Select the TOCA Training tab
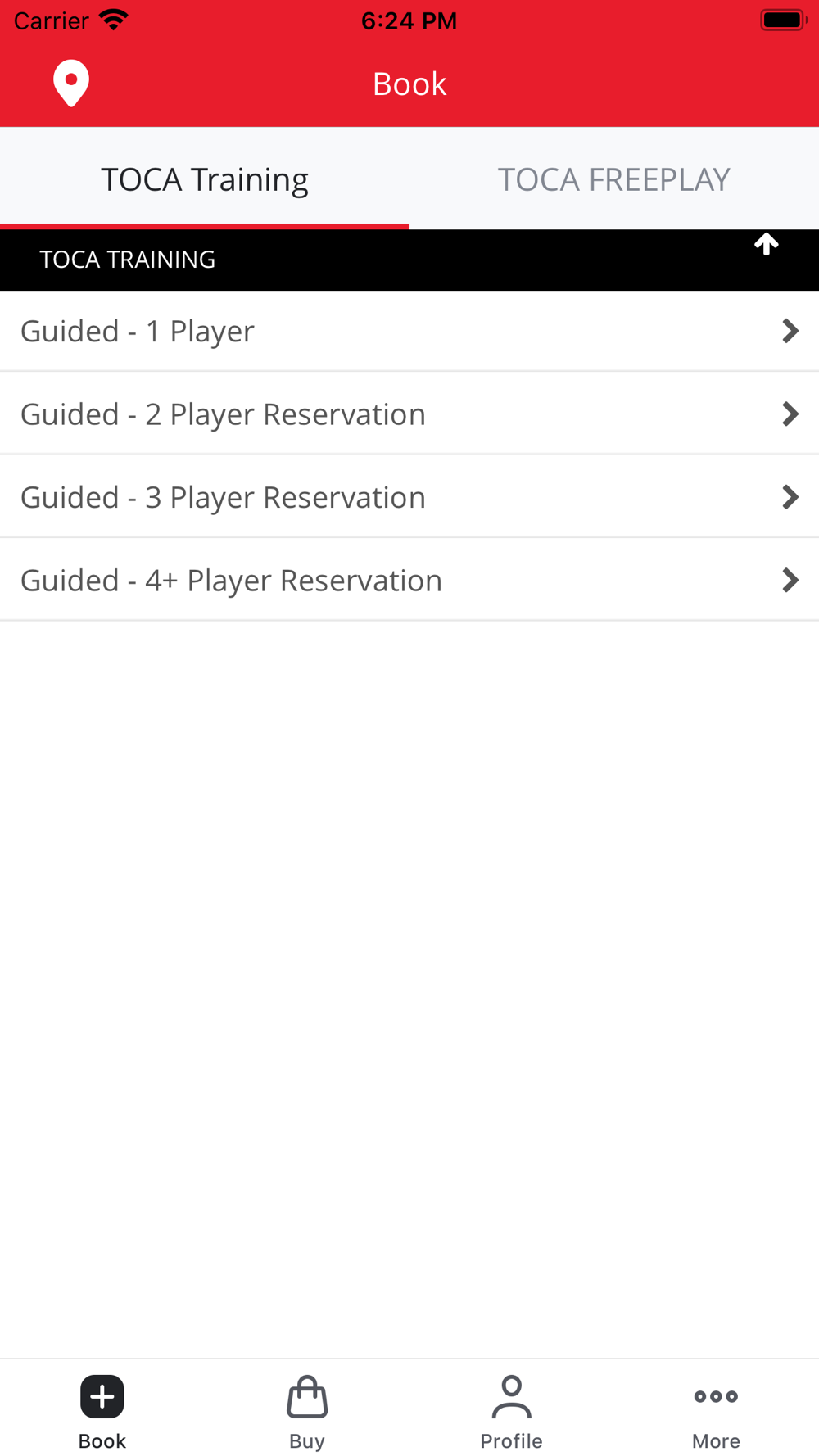 coord(205,179)
